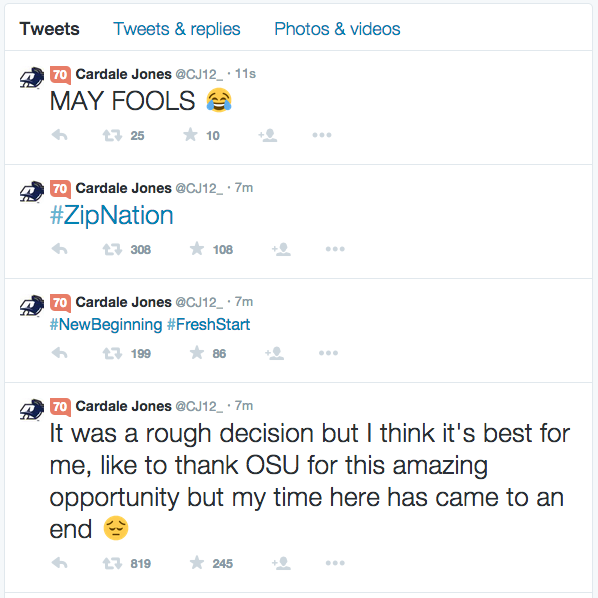Open more options on #NewBeginning tweet
The height and width of the screenshot is (598, 598).
click(x=329, y=353)
